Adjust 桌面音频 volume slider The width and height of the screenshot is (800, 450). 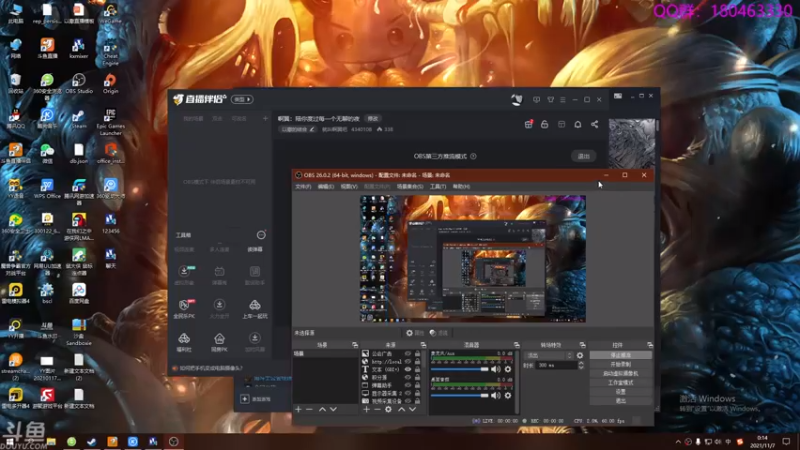460,395
